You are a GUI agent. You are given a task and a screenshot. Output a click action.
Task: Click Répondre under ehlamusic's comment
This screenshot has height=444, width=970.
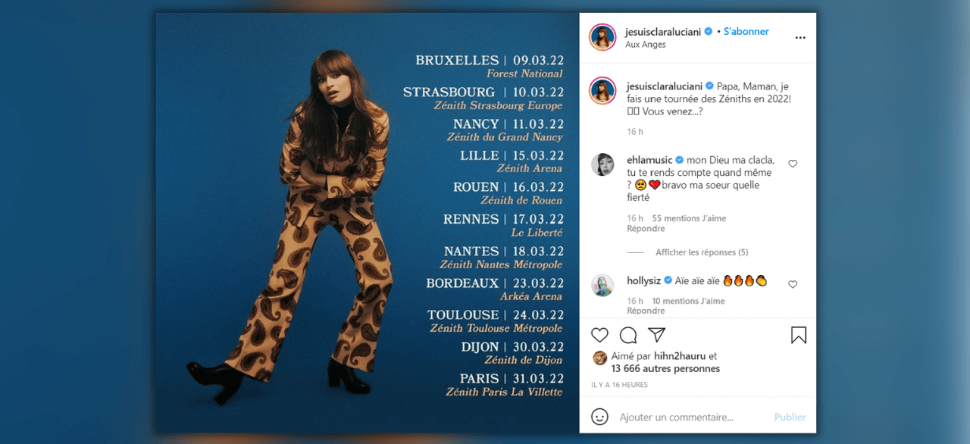[x=646, y=229]
